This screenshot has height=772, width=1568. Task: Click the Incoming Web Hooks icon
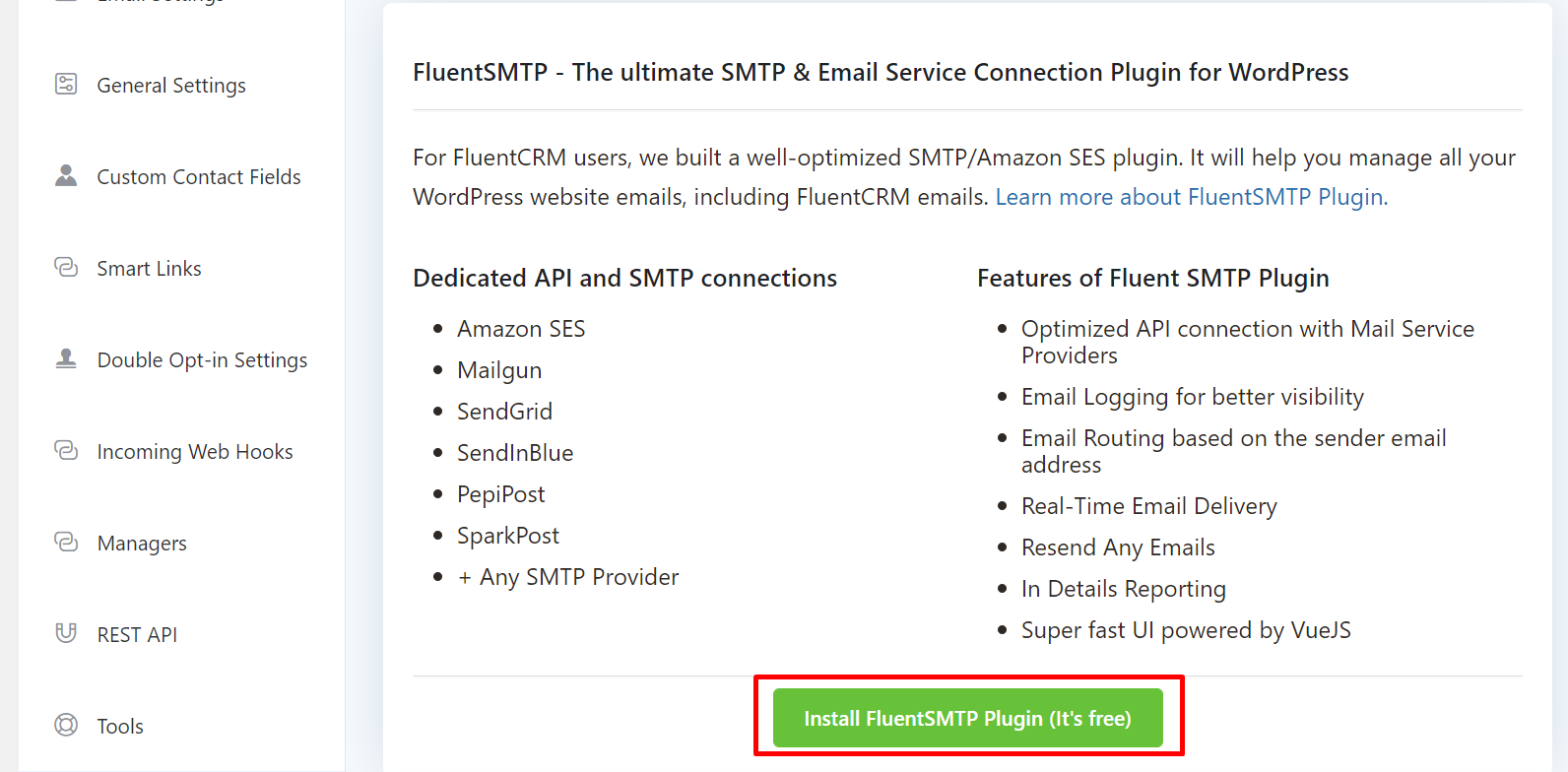tap(65, 450)
